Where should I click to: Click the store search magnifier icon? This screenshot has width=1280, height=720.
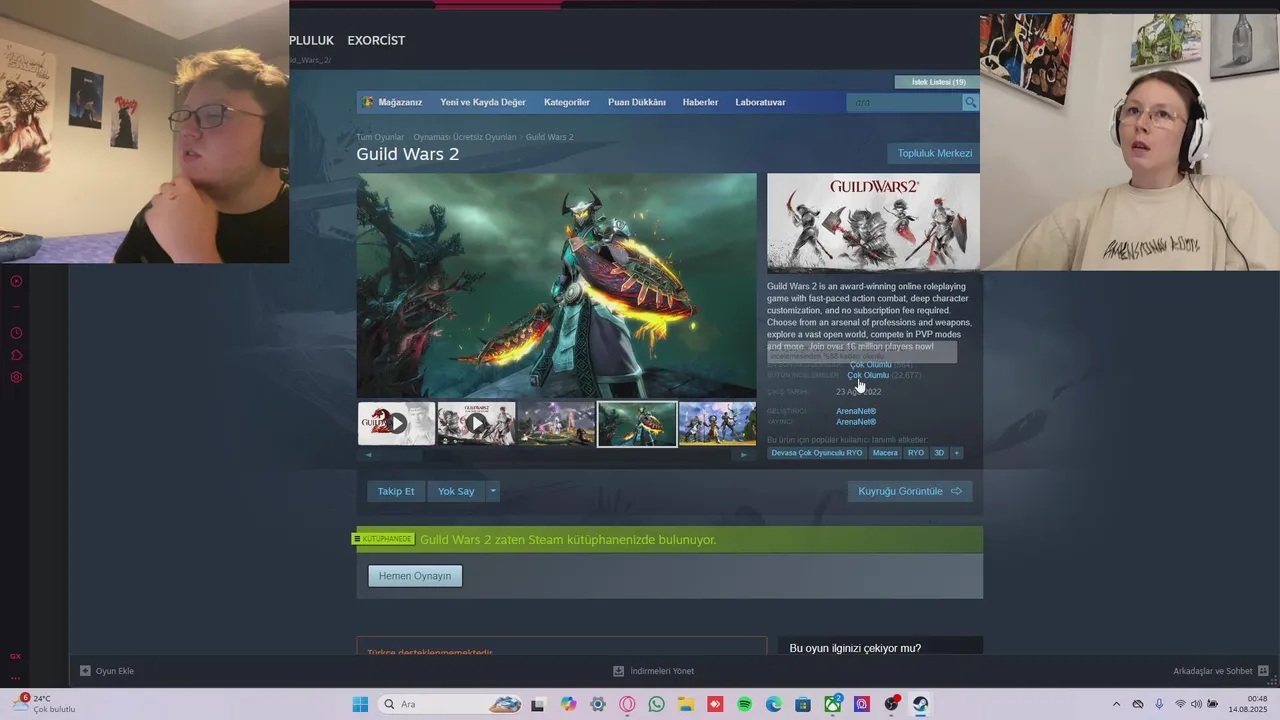970,102
